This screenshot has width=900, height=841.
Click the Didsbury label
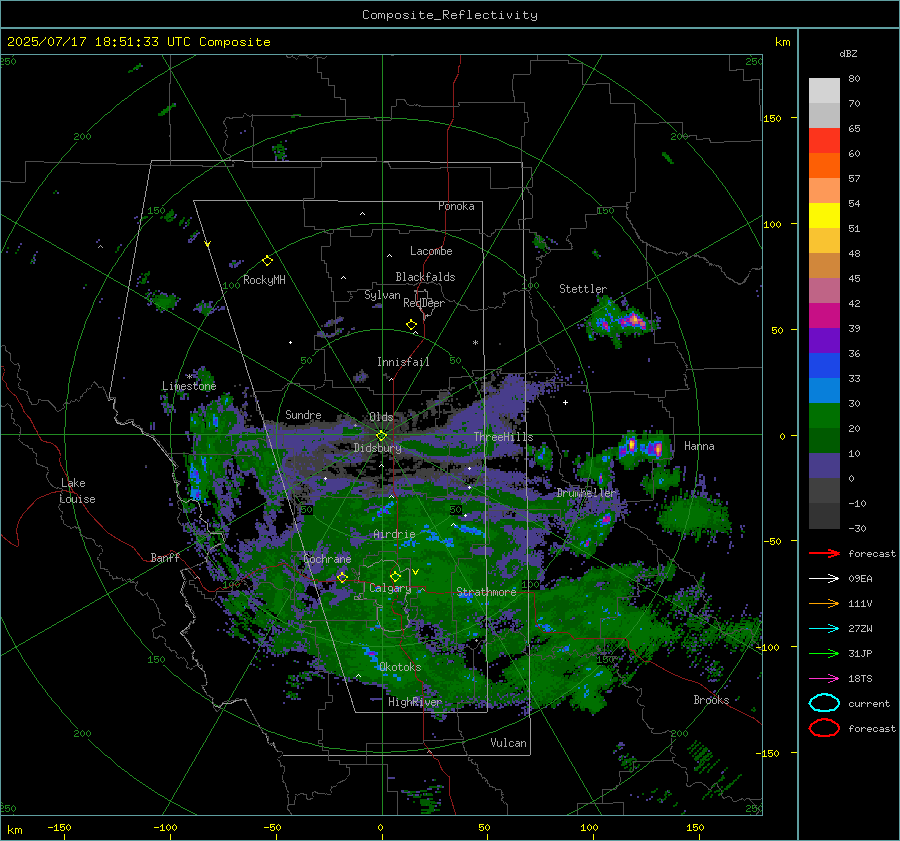click(x=377, y=448)
